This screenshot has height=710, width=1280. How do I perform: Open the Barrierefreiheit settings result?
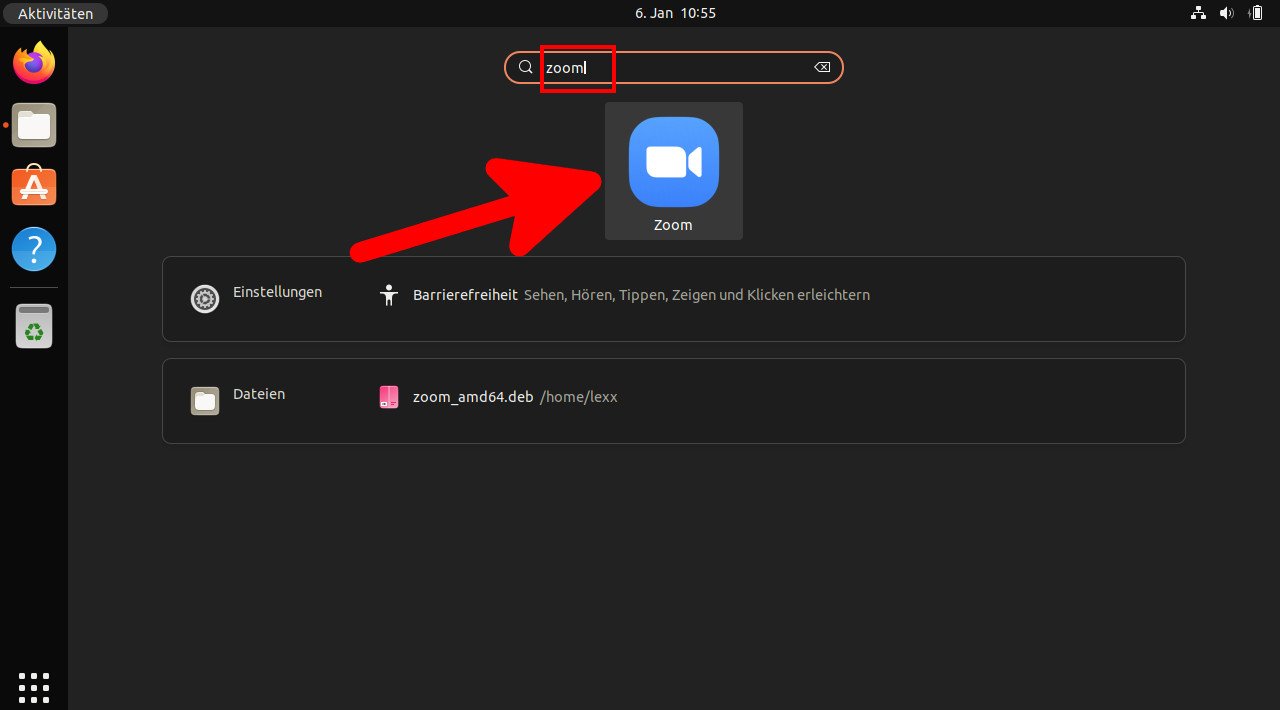(465, 295)
